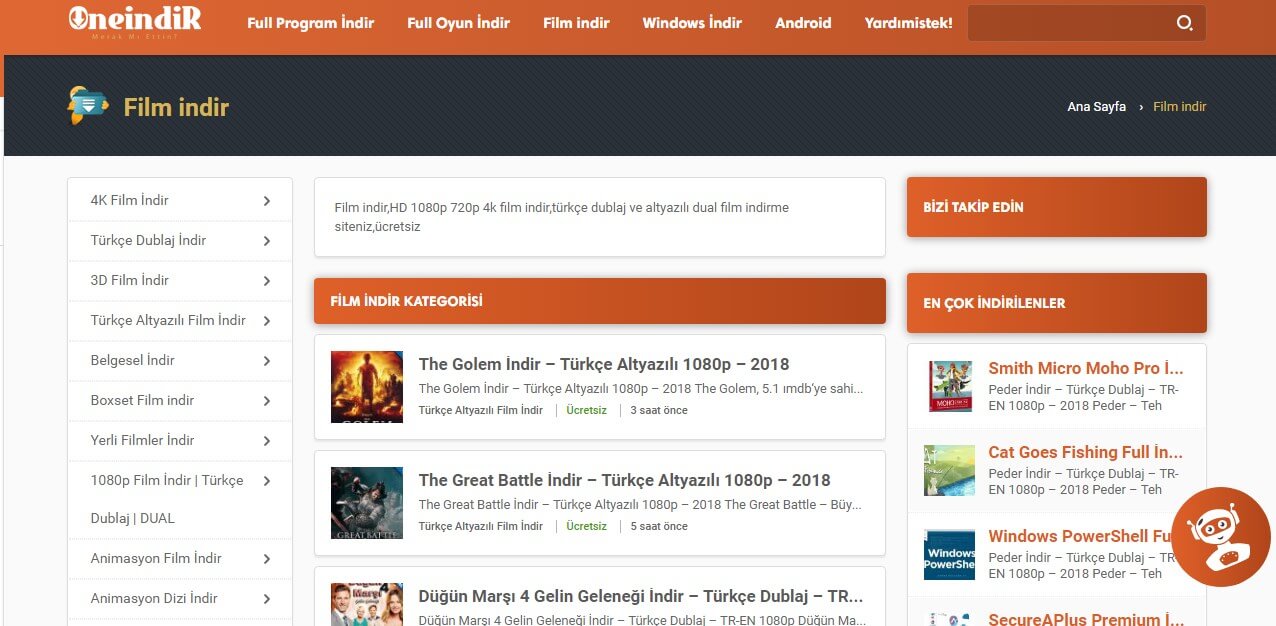Focus the search input field

coord(1070,23)
